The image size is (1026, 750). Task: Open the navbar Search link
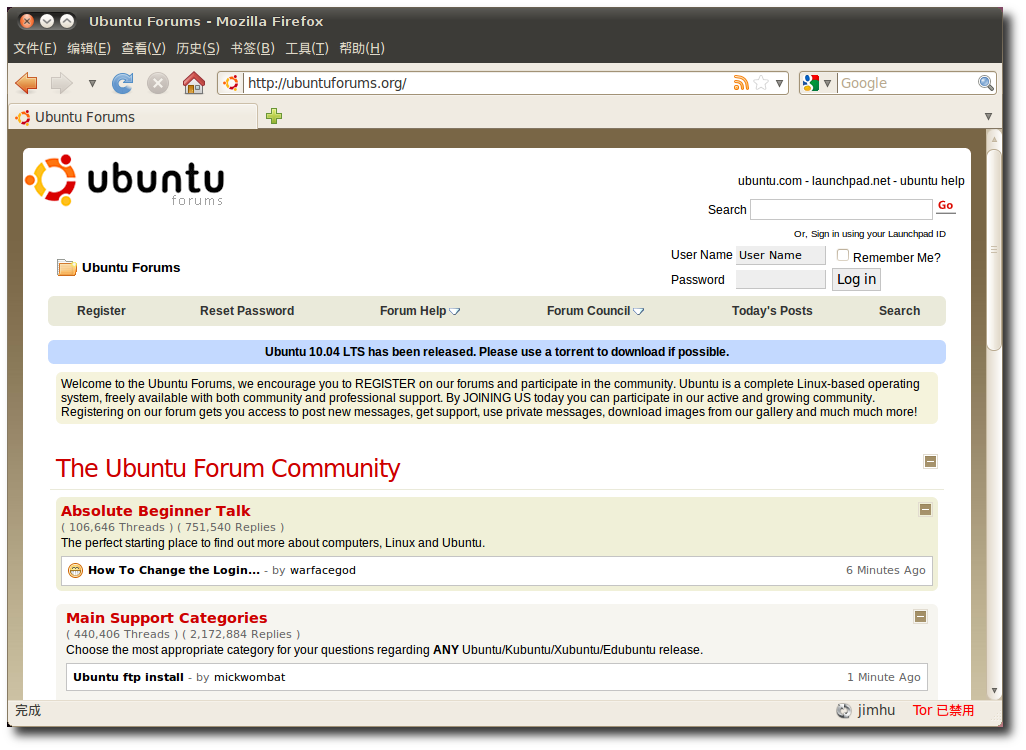(899, 311)
